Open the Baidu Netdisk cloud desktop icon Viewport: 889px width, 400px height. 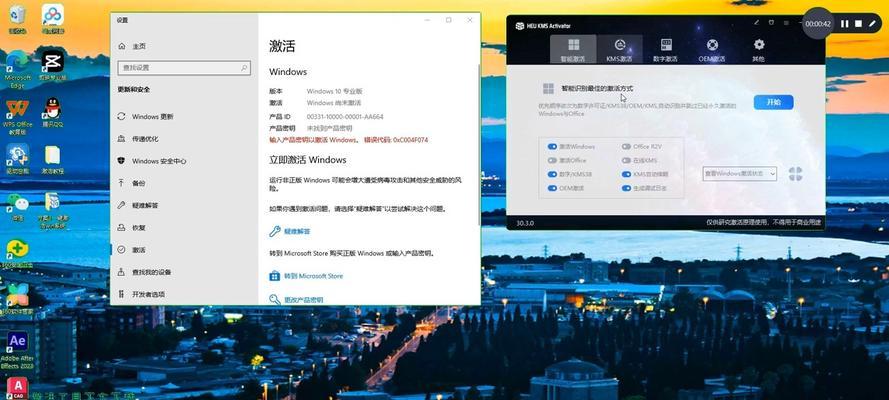click(x=52, y=19)
